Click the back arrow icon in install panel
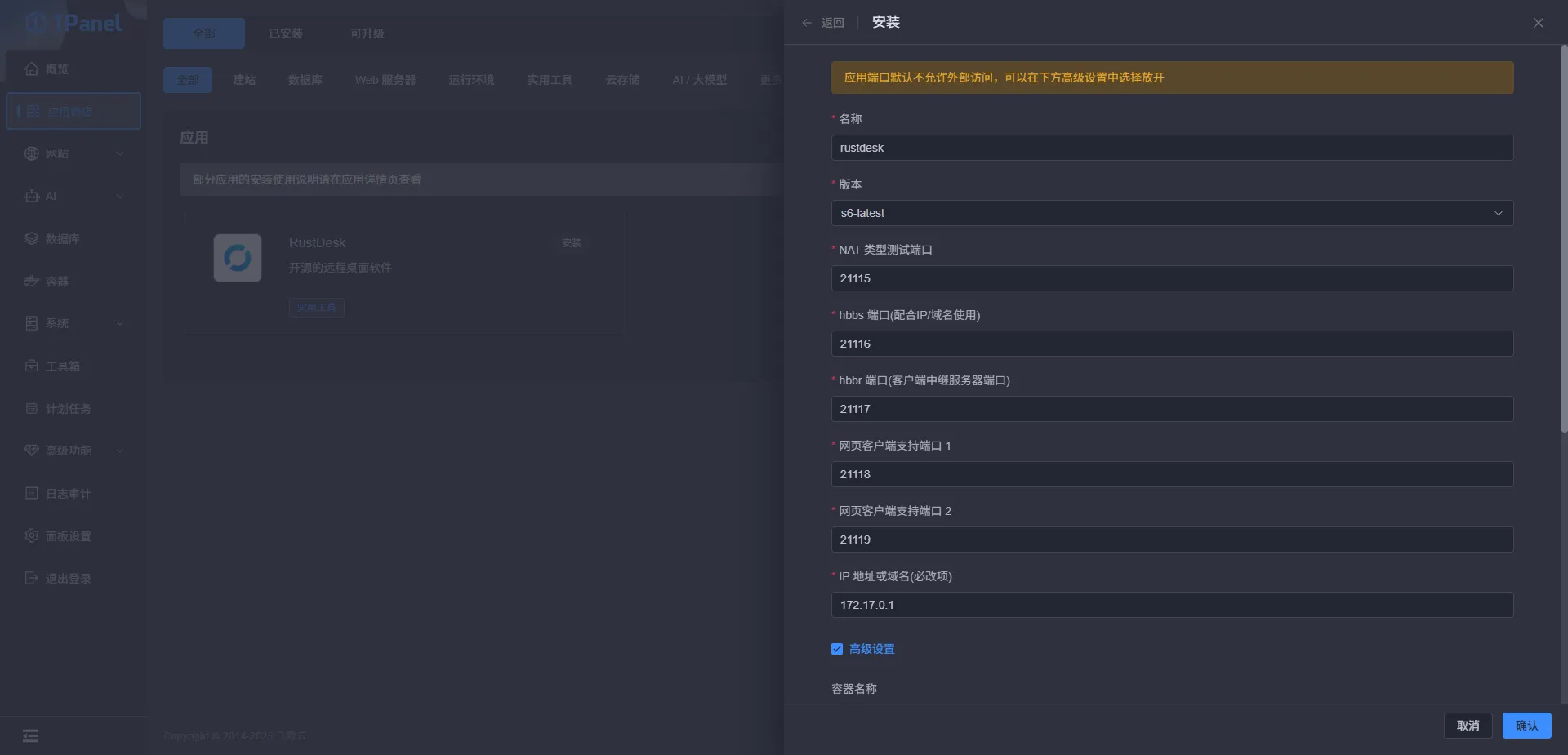The image size is (1568, 755). pos(807,23)
